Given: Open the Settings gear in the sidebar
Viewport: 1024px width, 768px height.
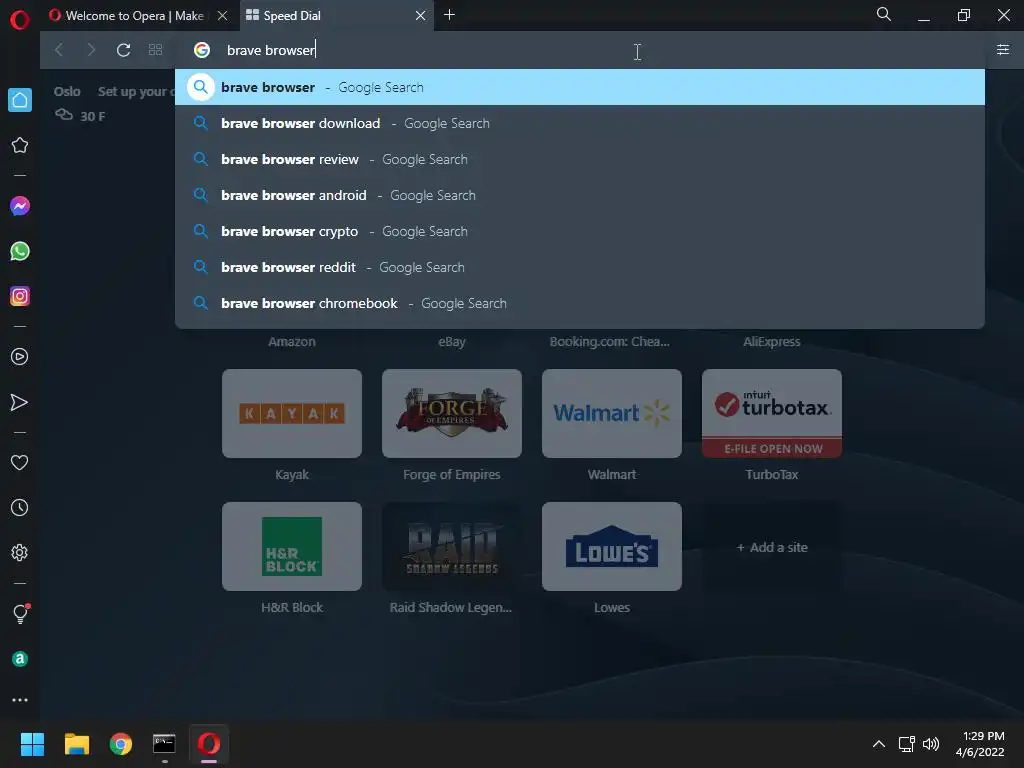Looking at the screenshot, I should pos(20,552).
